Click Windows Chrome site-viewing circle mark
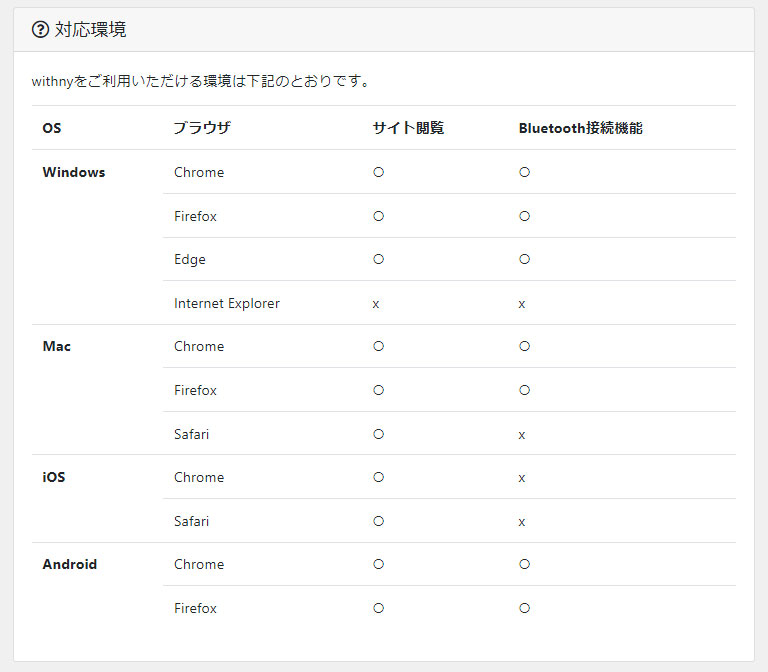Screen dimensions: 768x672 379,172
